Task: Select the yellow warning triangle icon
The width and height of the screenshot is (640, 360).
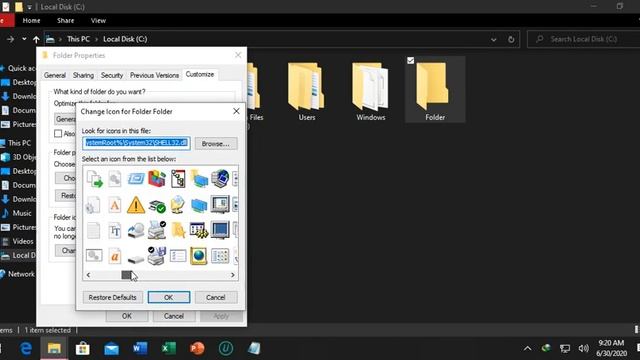Action: [136, 205]
